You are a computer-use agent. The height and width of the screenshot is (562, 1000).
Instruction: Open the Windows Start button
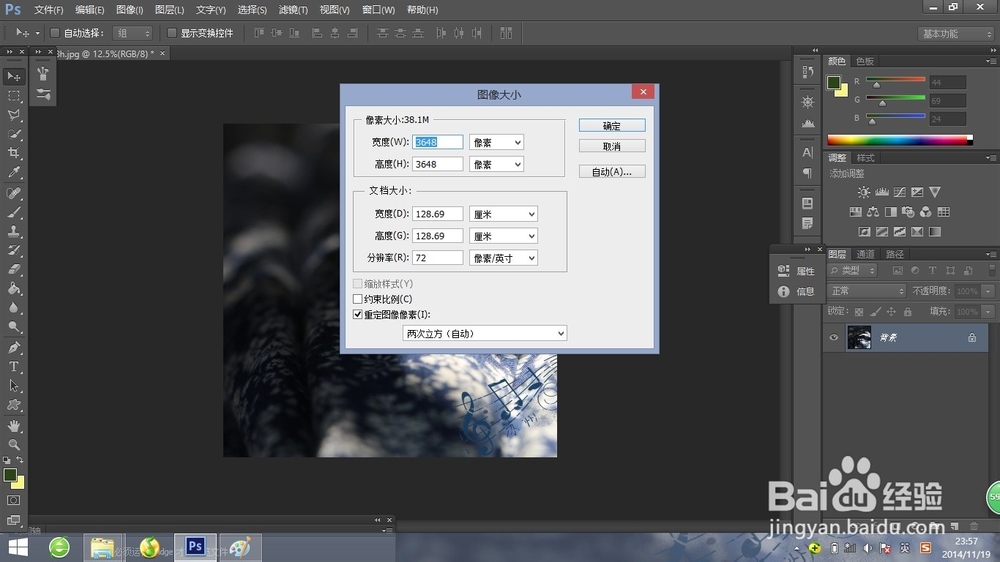tap(18, 547)
